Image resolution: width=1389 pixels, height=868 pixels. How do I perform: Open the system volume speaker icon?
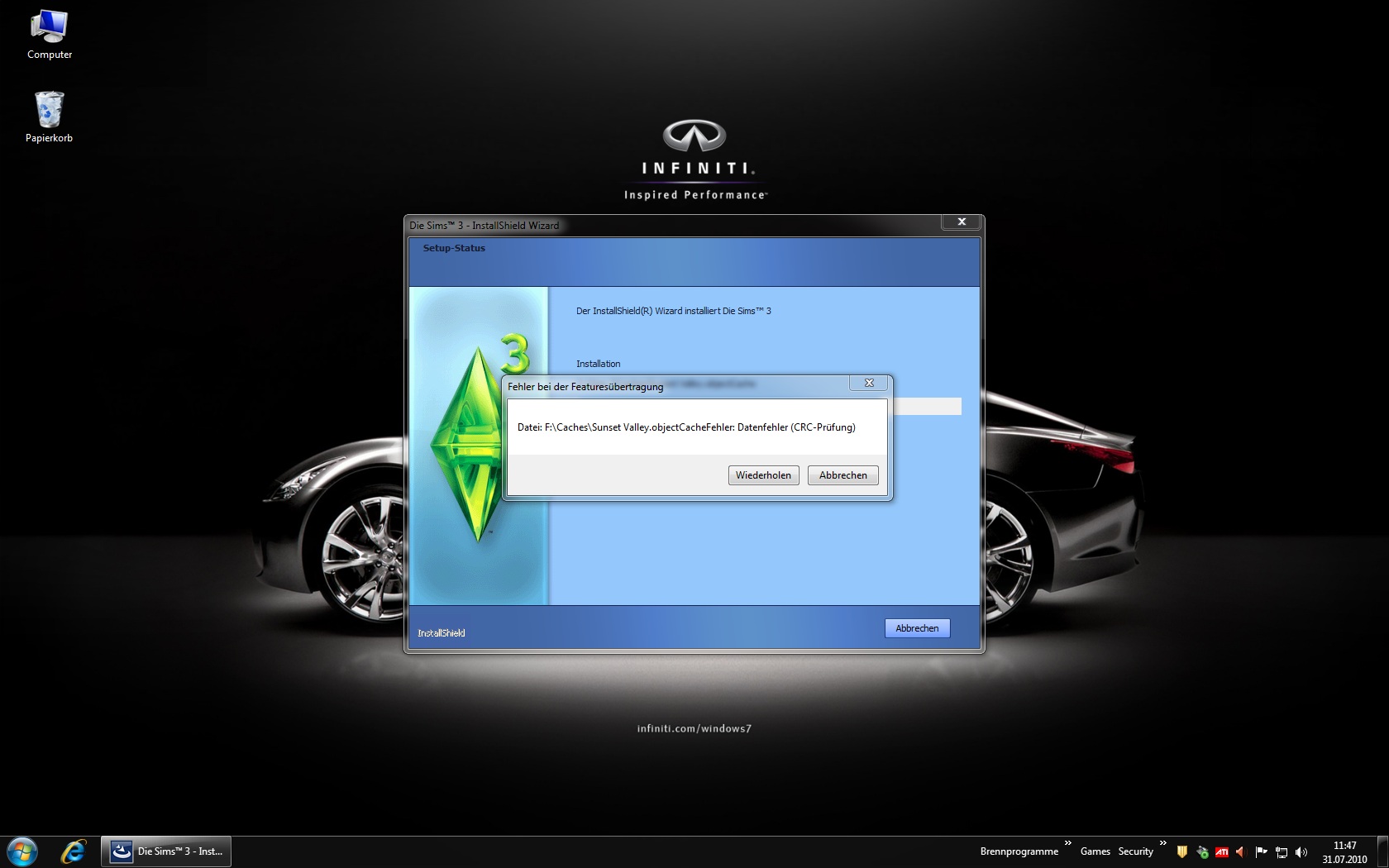(x=1301, y=851)
